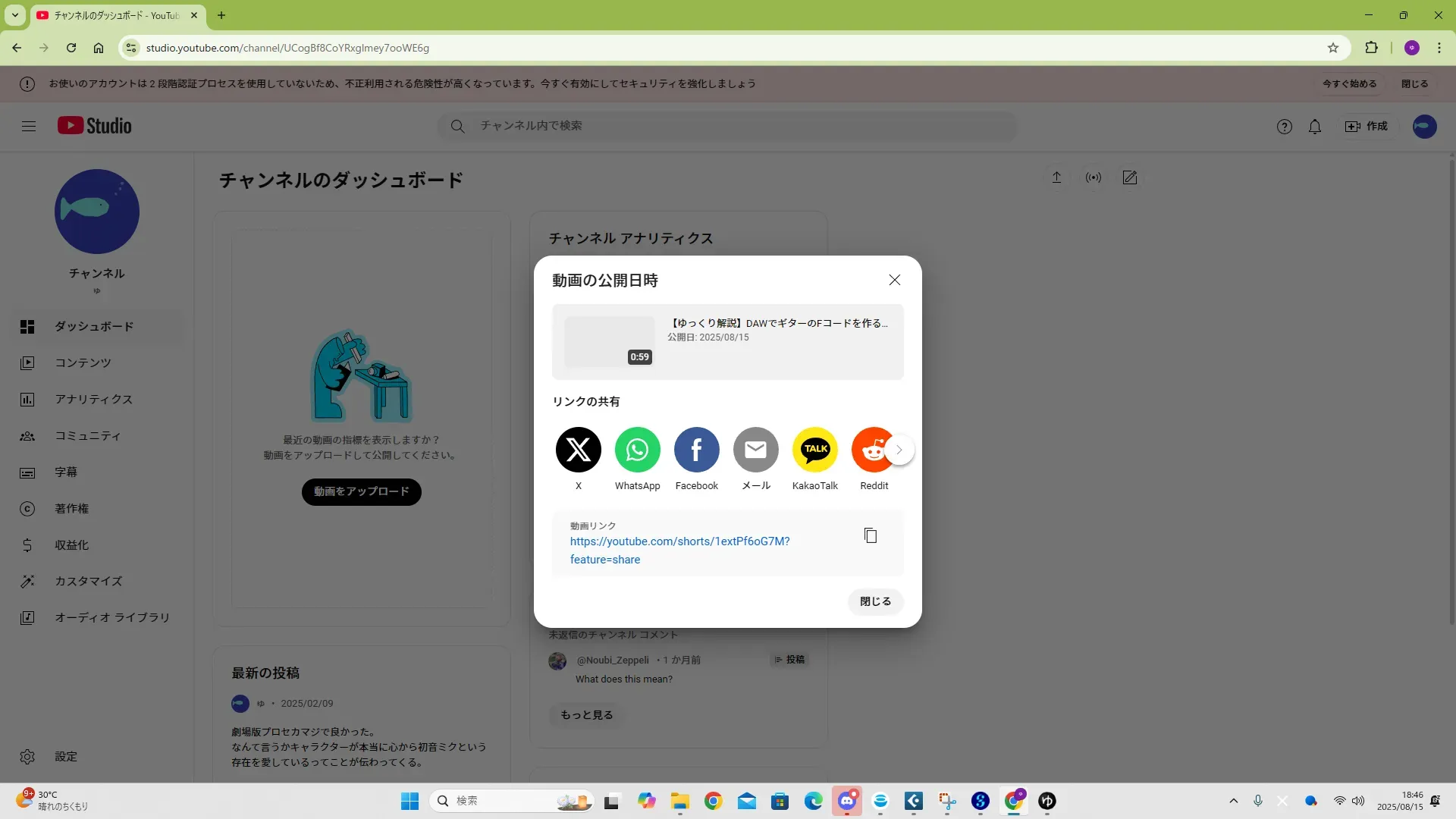Share the video link to X
This screenshot has width=1456, height=819.
(578, 450)
